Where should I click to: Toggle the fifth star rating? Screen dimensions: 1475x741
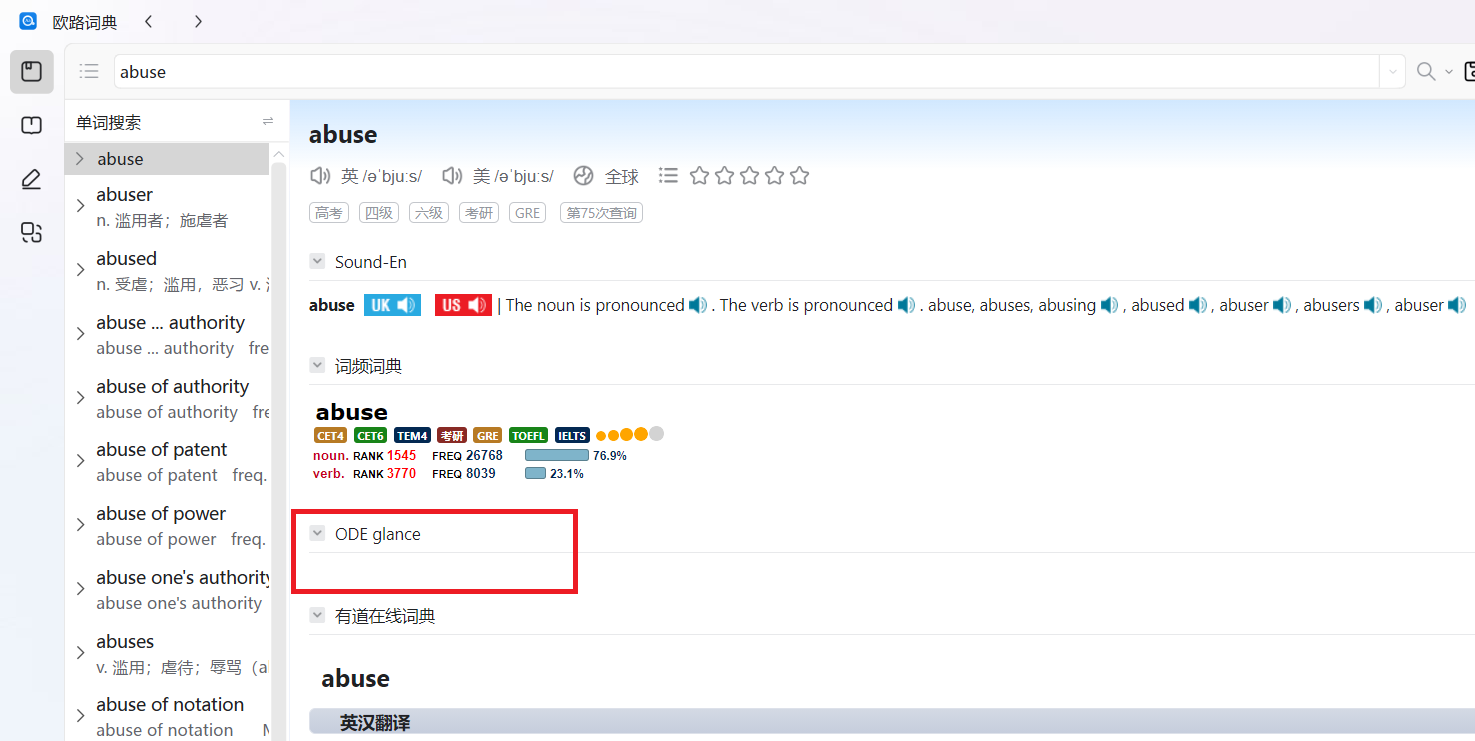(x=799, y=176)
